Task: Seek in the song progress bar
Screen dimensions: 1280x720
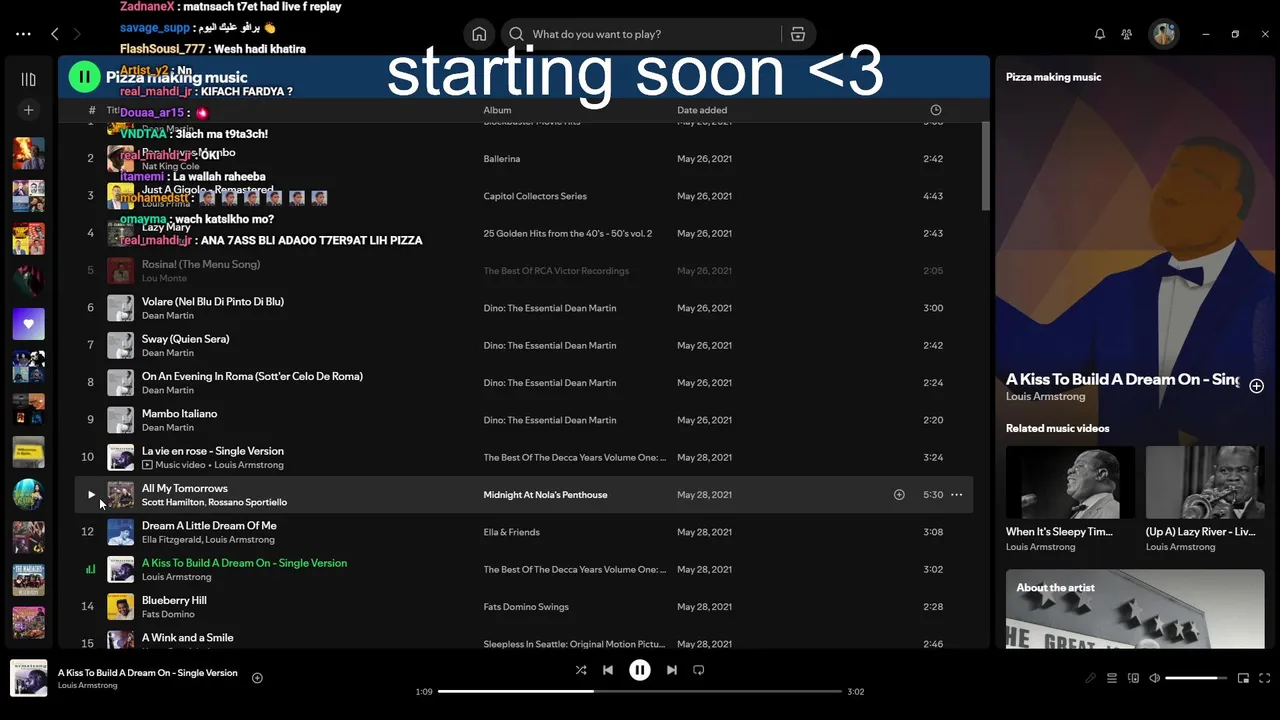Action: tap(640, 691)
